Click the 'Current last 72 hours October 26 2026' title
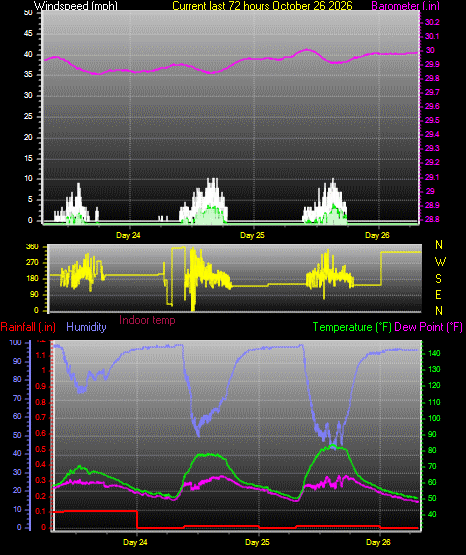Viewport: 466px width, 555px height. click(262, 6)
